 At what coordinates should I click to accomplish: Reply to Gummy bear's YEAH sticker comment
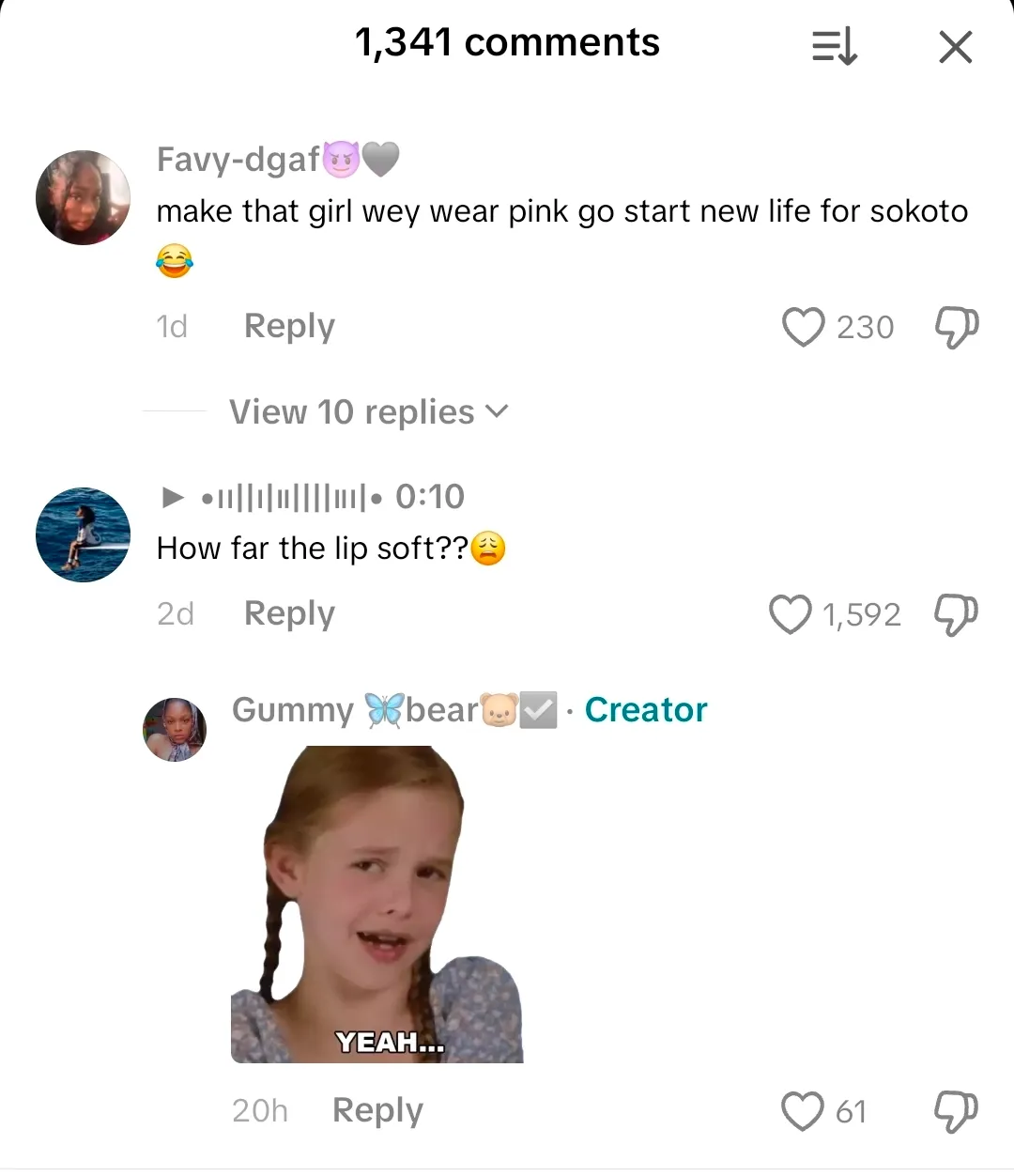[x=377, y=1110]
